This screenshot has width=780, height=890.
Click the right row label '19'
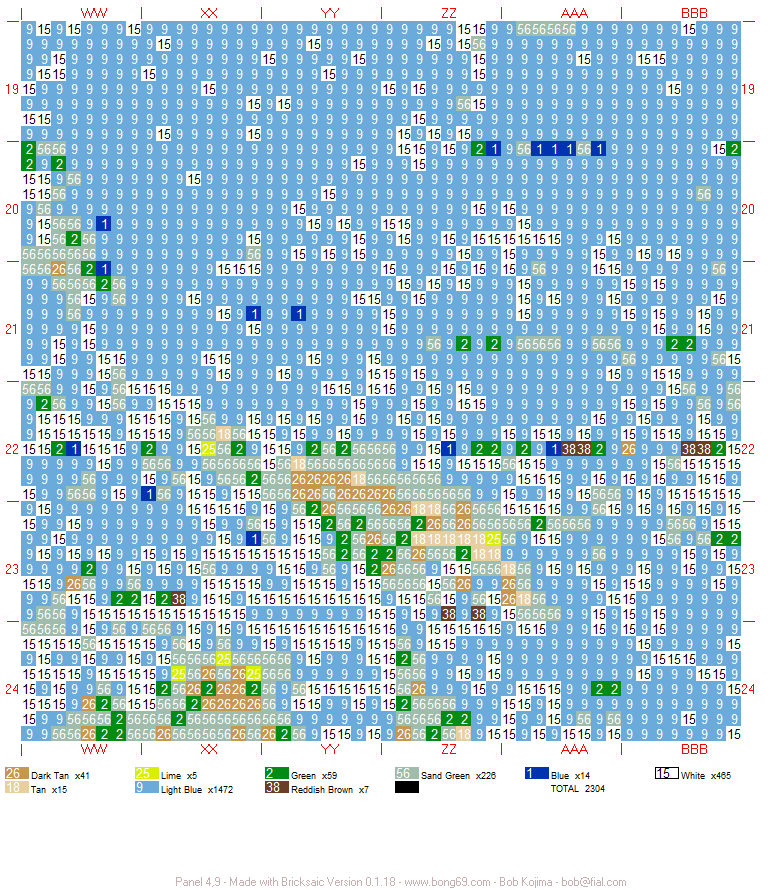click(x=748, y=89)
